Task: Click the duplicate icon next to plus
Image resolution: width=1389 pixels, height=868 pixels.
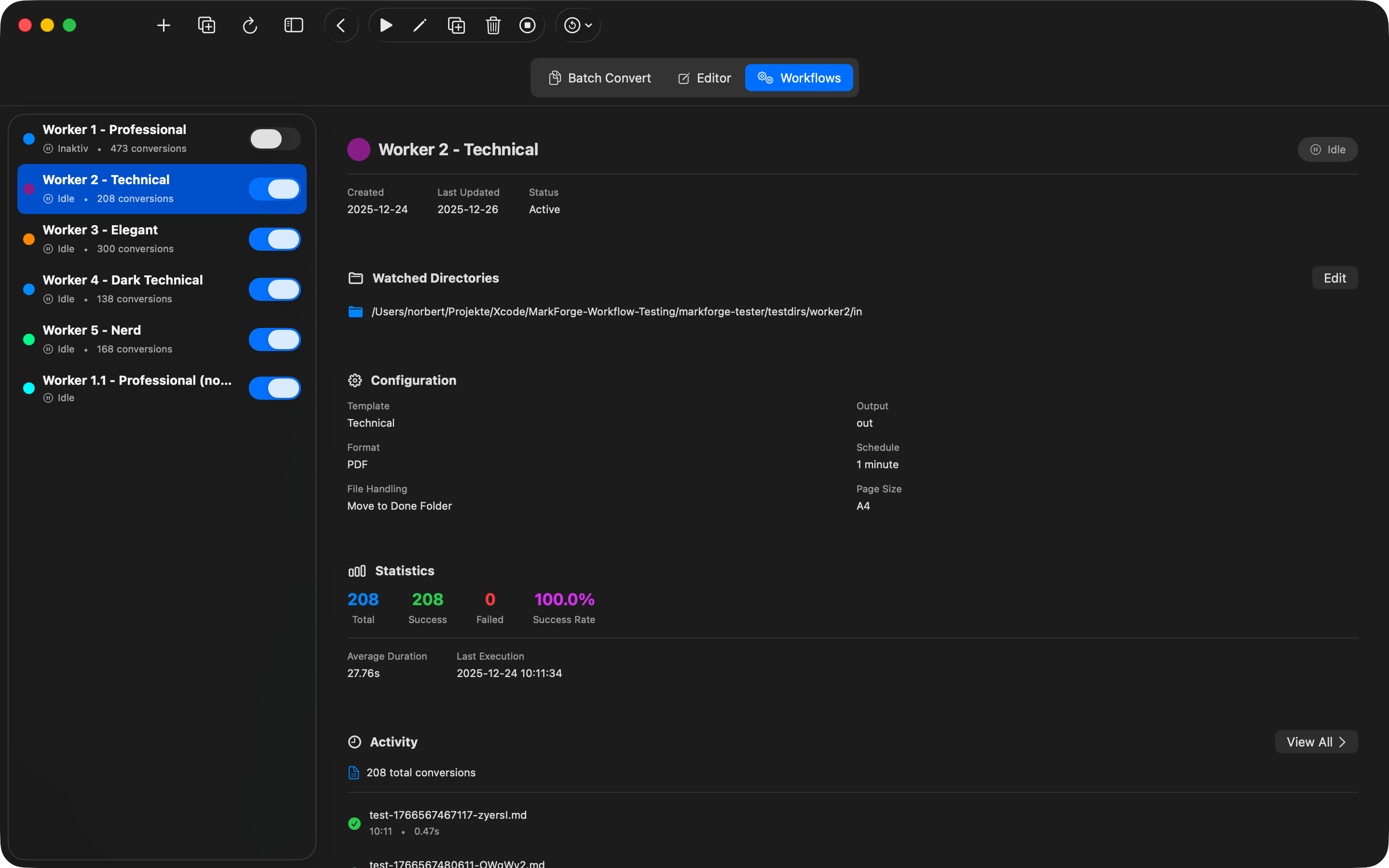Action: [206, 25]
